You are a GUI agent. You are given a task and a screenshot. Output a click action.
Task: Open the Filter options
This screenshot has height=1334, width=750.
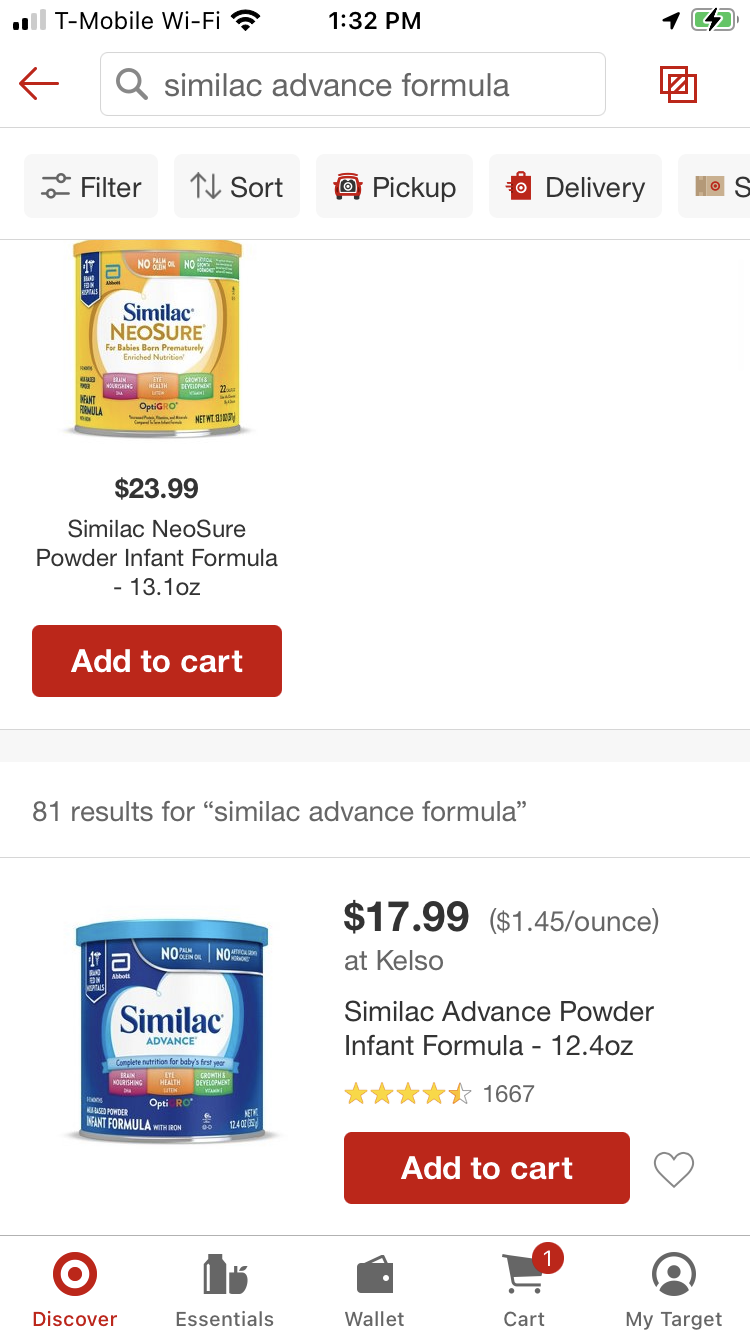[91, 187]
